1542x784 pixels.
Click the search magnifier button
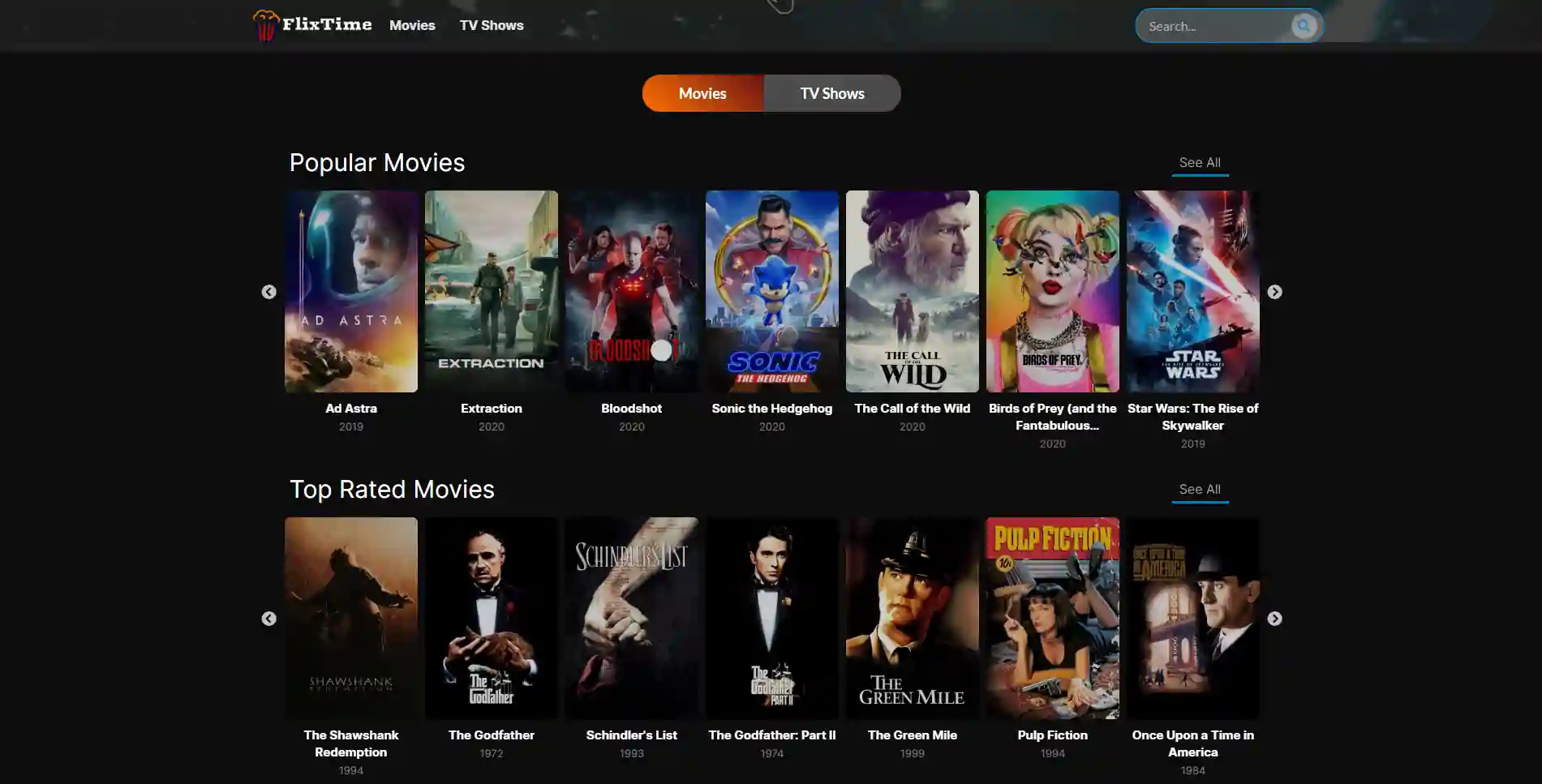pyautogui.click(x=1304, y=26)
